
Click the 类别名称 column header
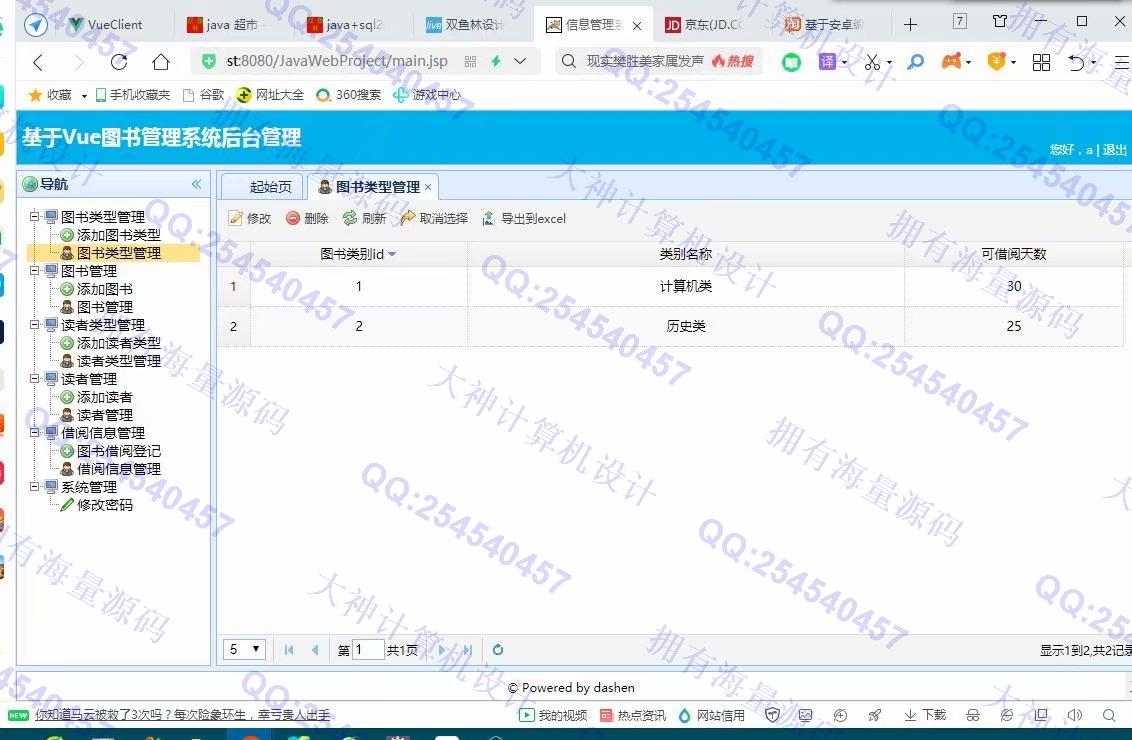686,253
